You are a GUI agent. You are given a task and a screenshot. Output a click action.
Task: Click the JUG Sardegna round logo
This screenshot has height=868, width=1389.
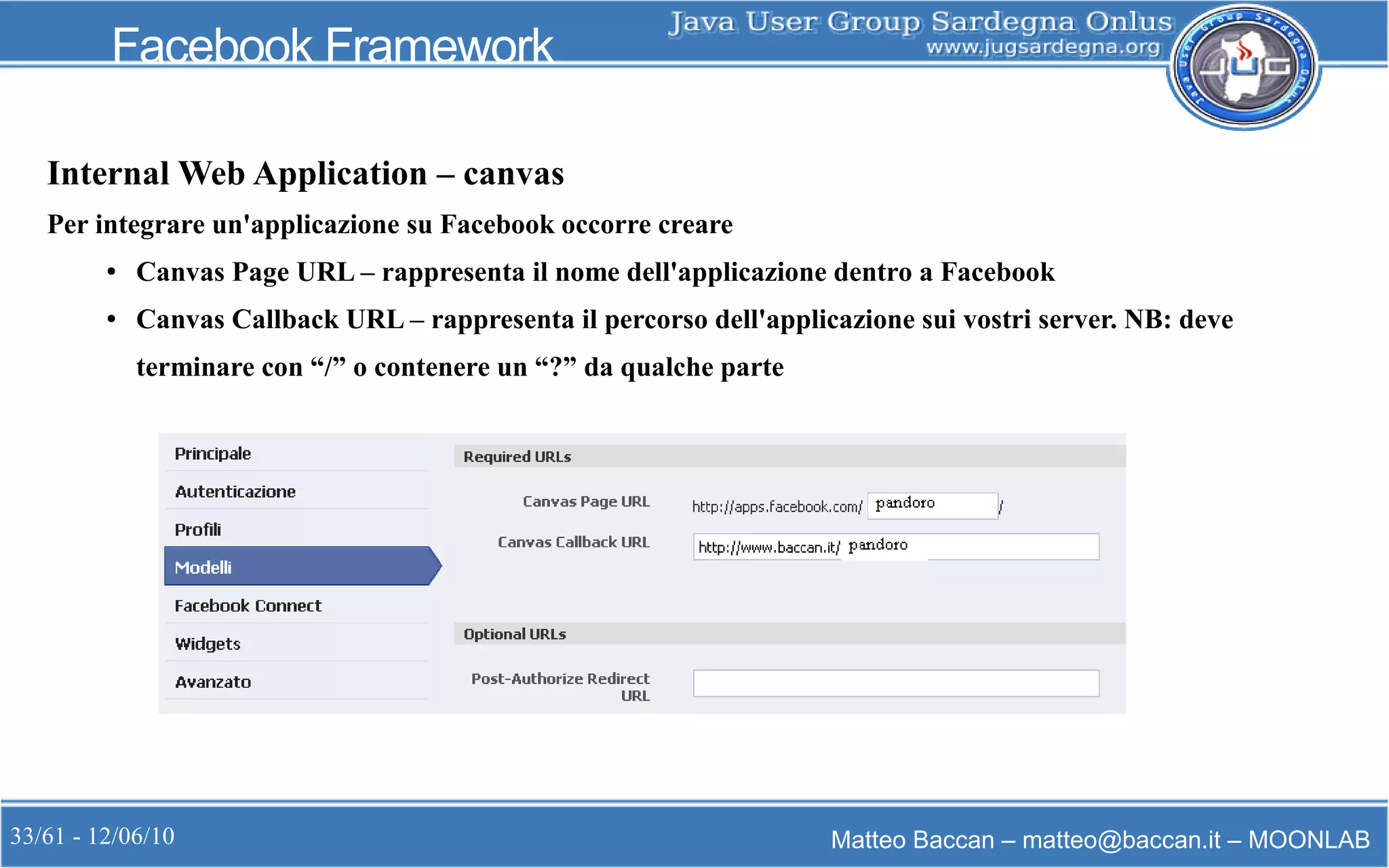coord(1244,66)
